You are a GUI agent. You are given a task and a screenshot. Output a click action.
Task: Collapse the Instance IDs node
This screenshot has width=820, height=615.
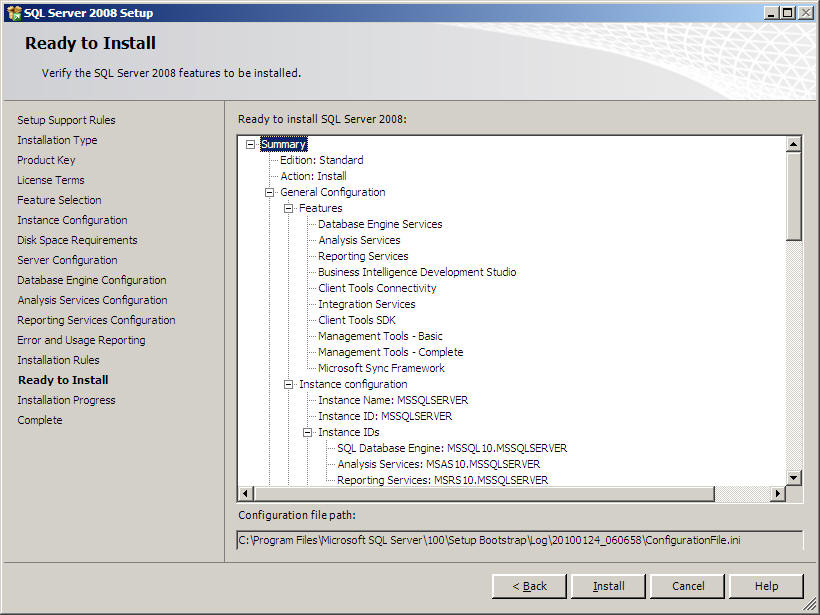point(308,432)
